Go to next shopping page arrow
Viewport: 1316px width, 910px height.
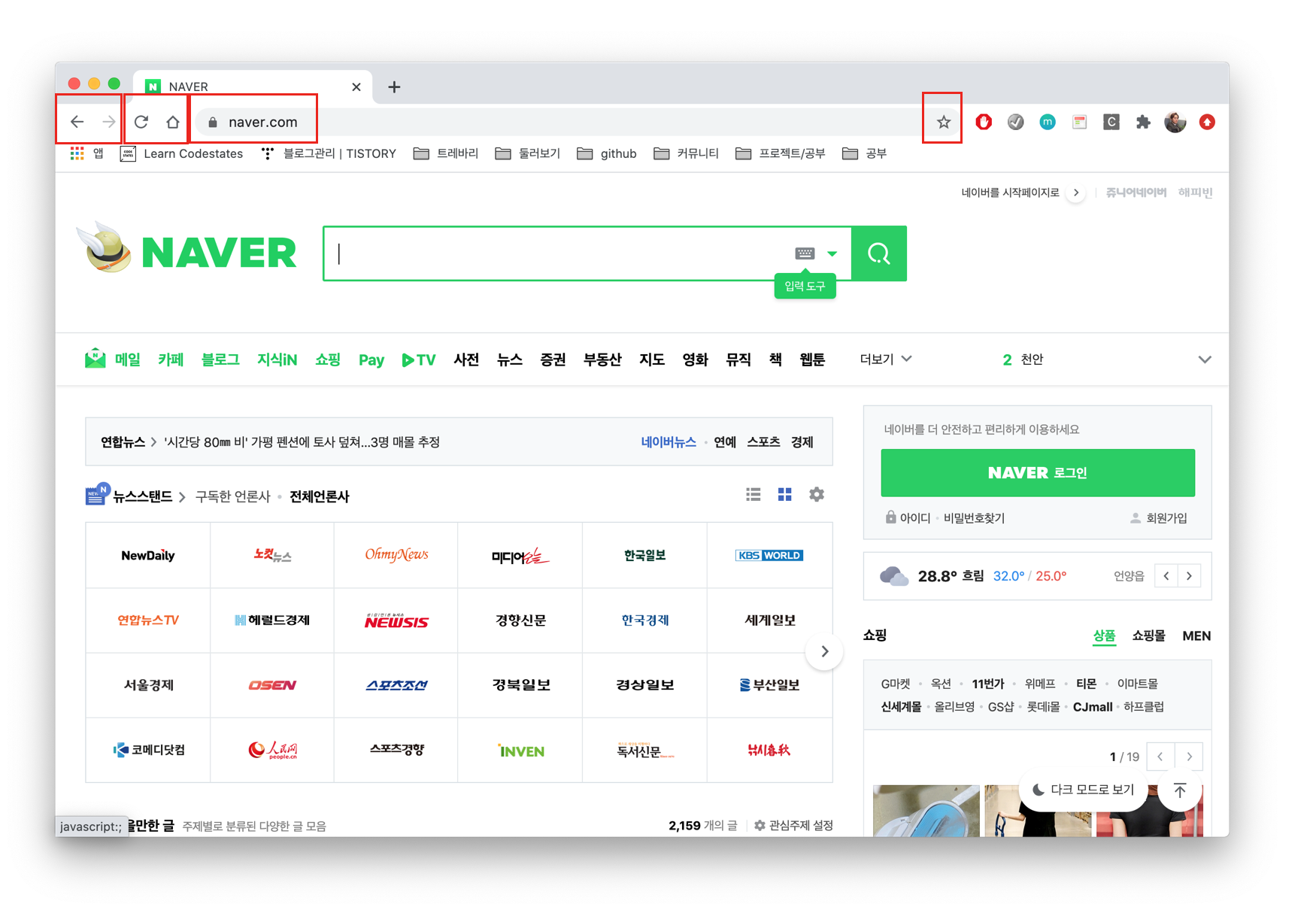tap(1189, 757)
